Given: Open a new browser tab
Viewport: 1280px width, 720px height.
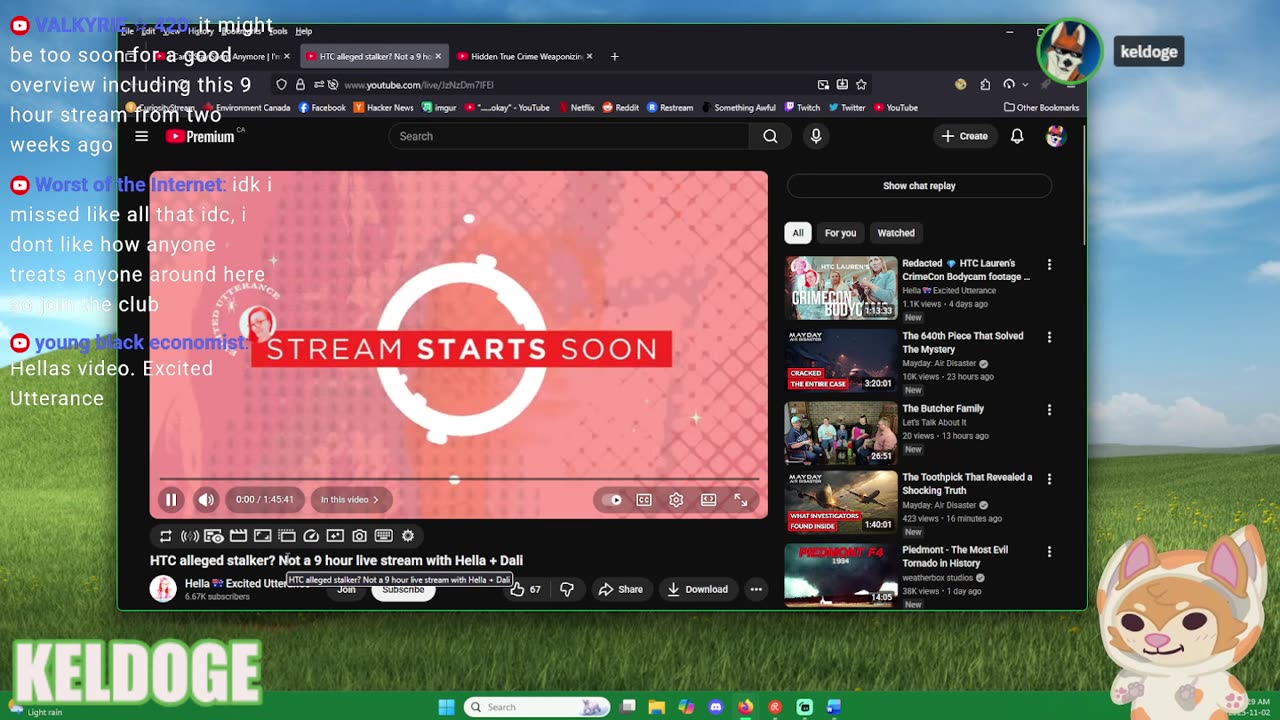Looking at the screenshot, I should 614,56.
